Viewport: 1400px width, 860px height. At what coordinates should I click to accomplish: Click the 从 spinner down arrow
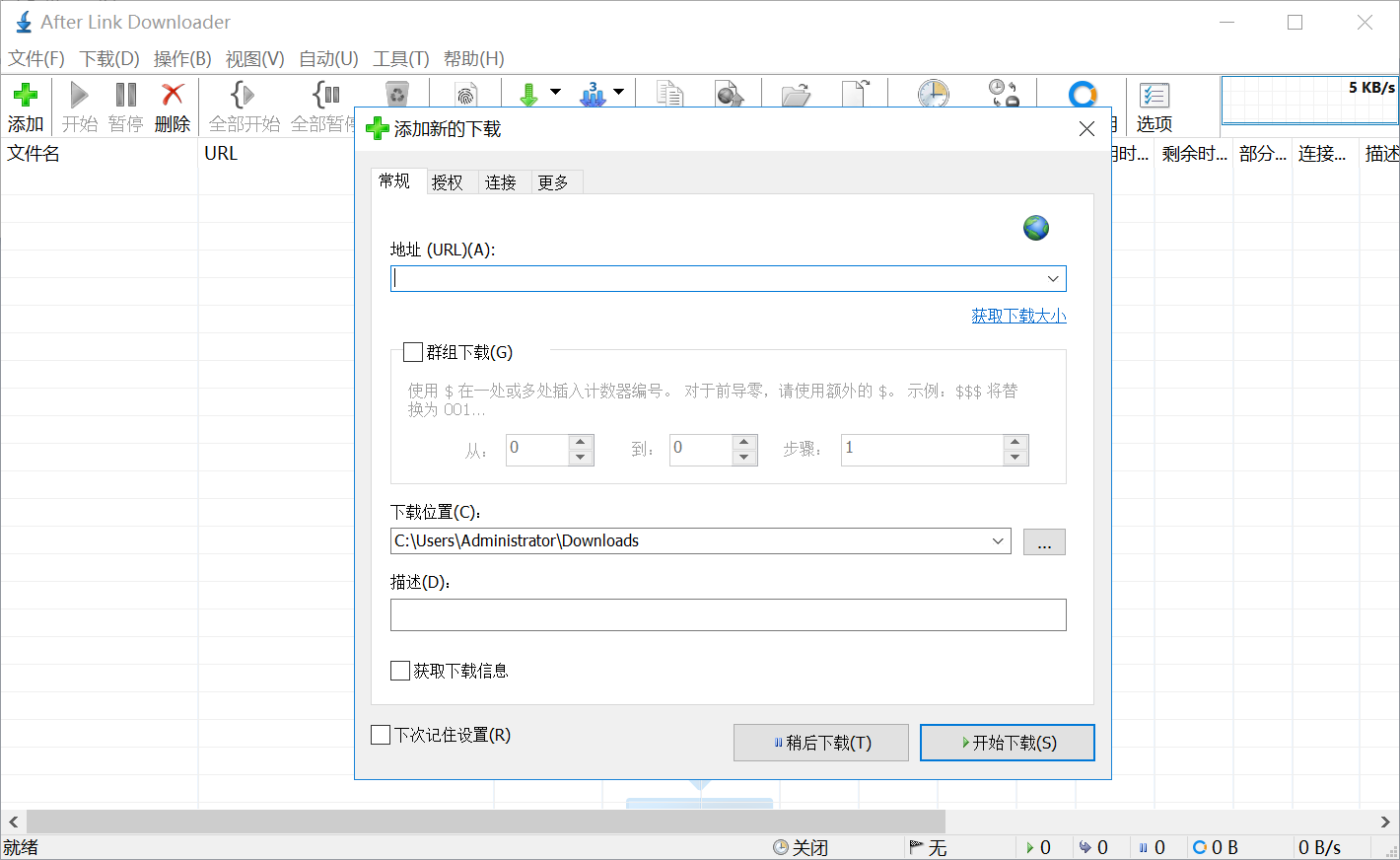tap(581, 458)
